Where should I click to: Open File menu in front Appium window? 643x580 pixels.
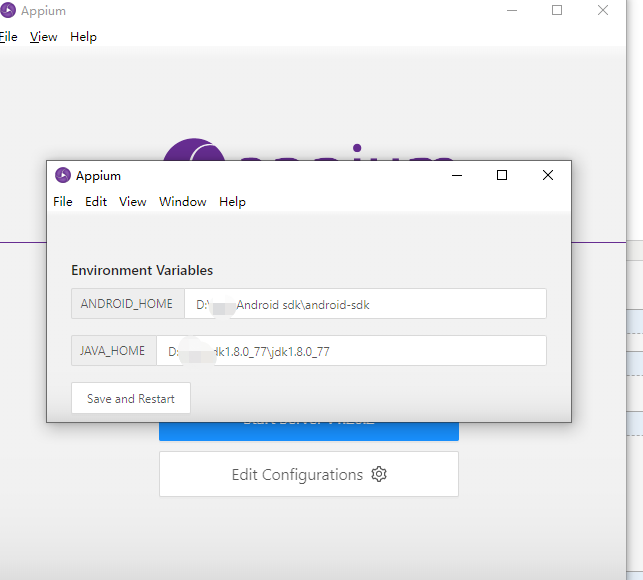click(x=63, y=202)
